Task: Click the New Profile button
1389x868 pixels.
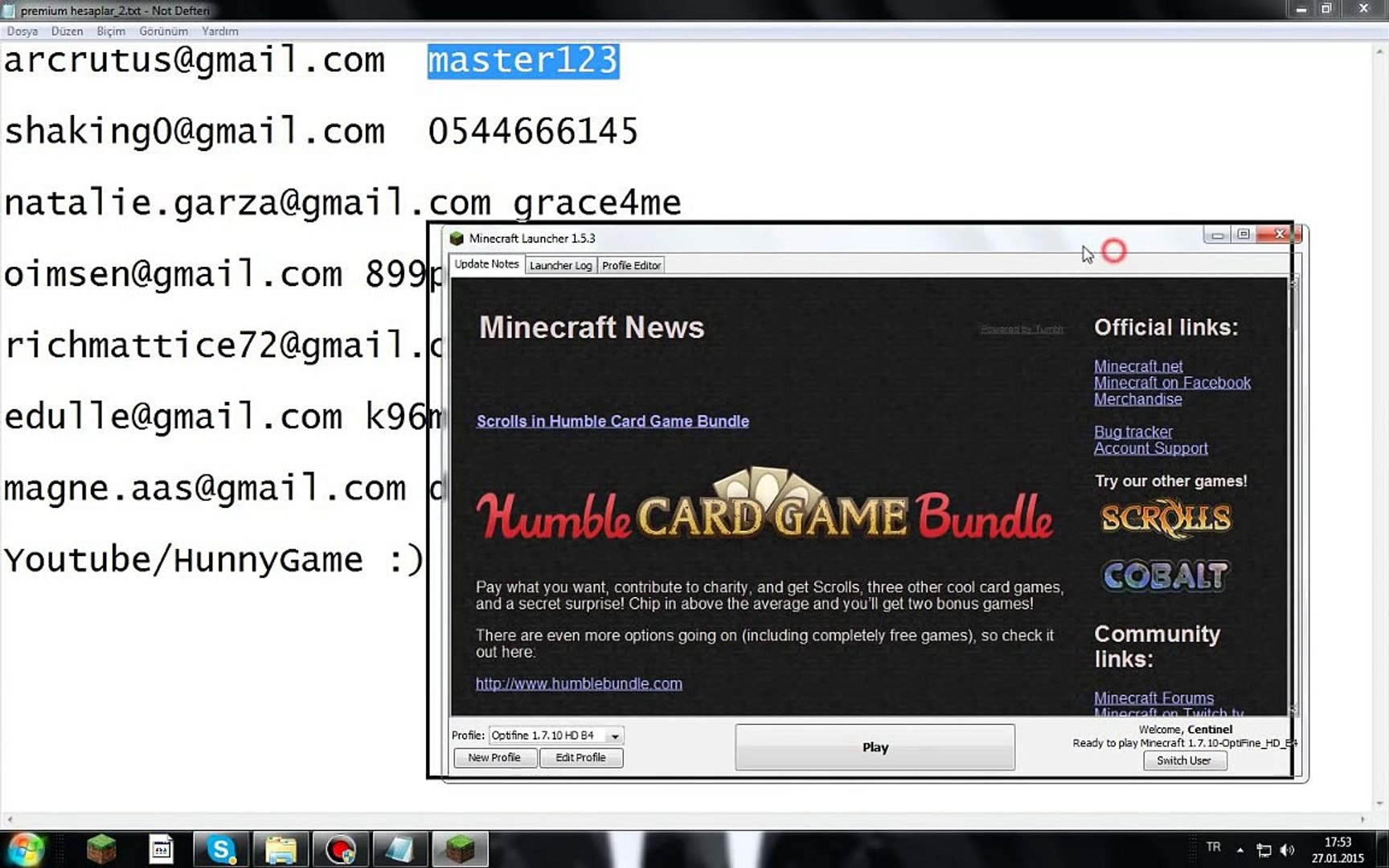Action: tap(494, 758)
